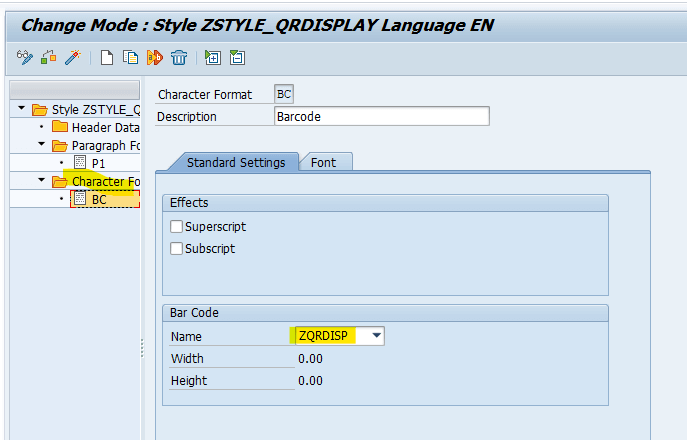Click the Description field containing Barcode
This screenshot has width=687, height=440.
click(382, 116)
